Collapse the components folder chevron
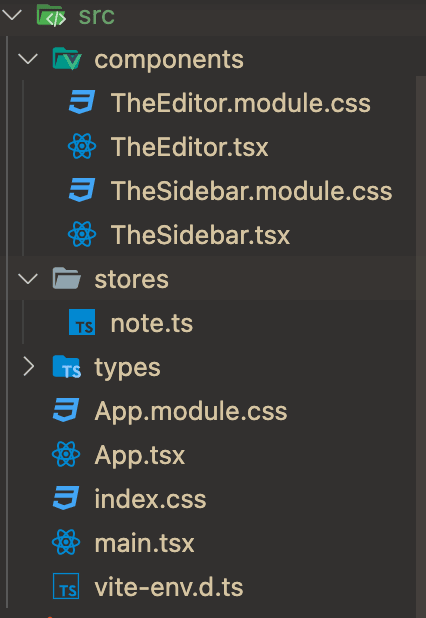This screenshot has height=618, width=426. (x=28, y=59)
